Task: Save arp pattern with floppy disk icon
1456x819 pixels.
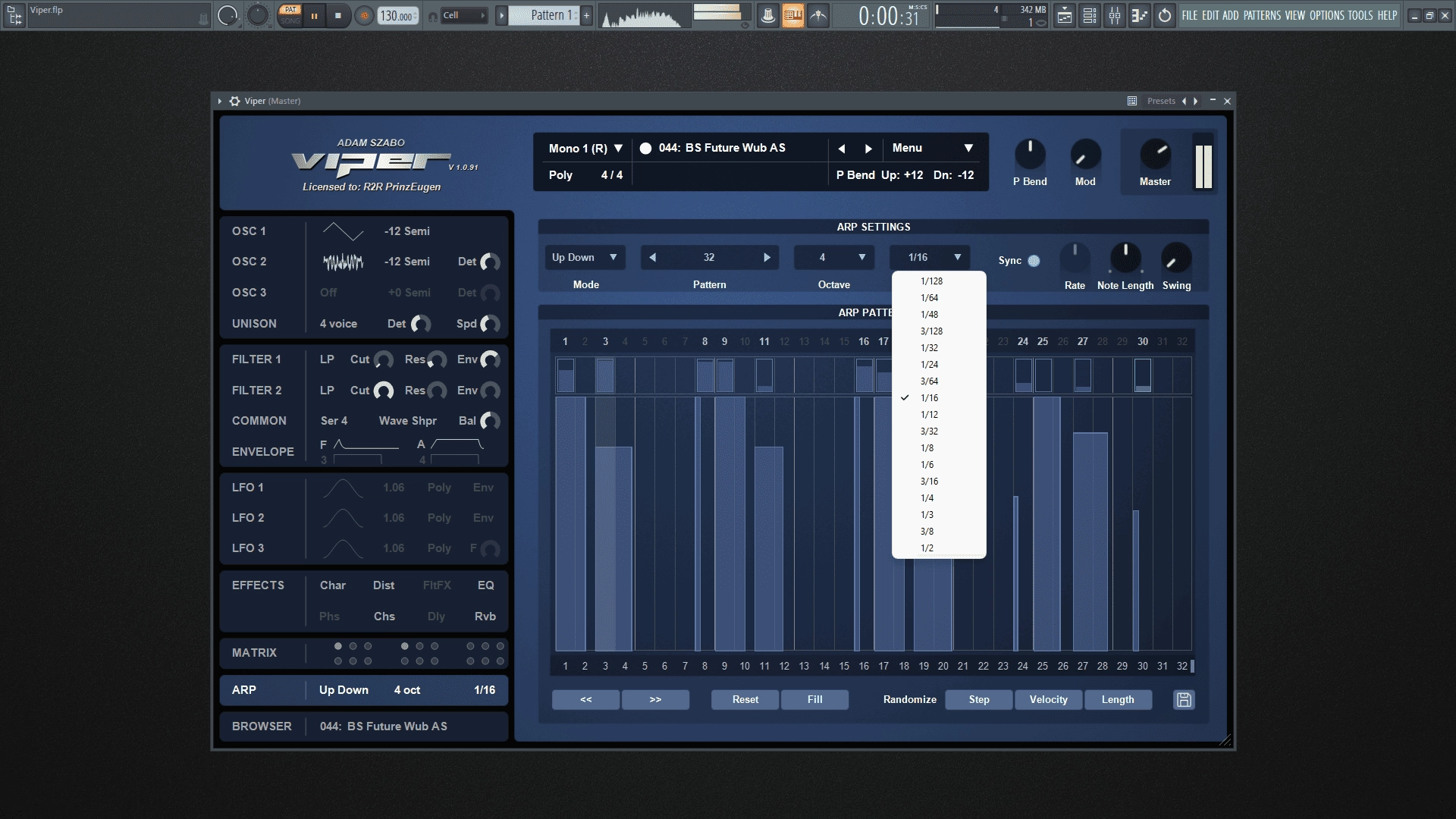Action: tap(1184, 700)
